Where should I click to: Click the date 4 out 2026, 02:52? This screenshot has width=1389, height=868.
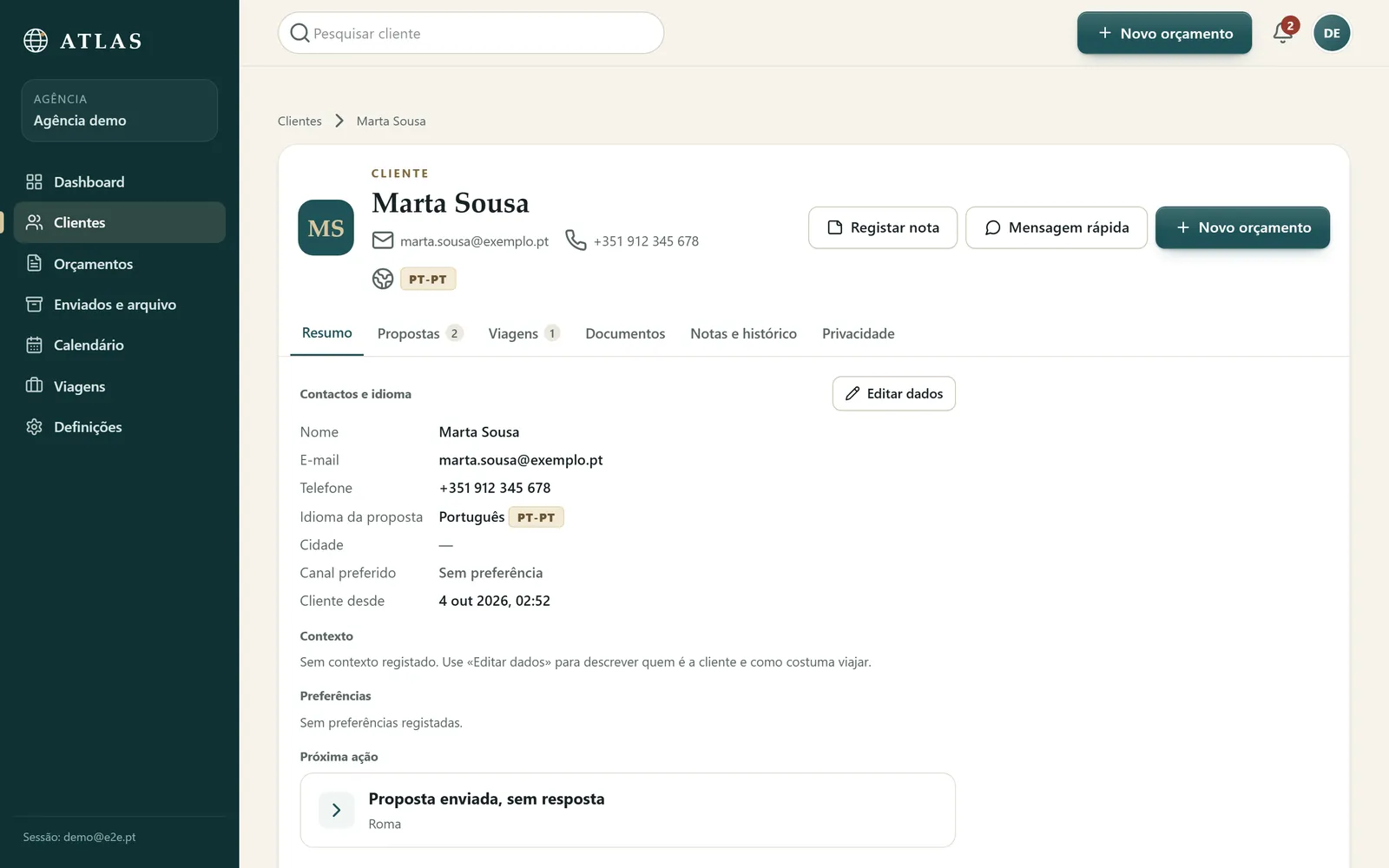494,601
